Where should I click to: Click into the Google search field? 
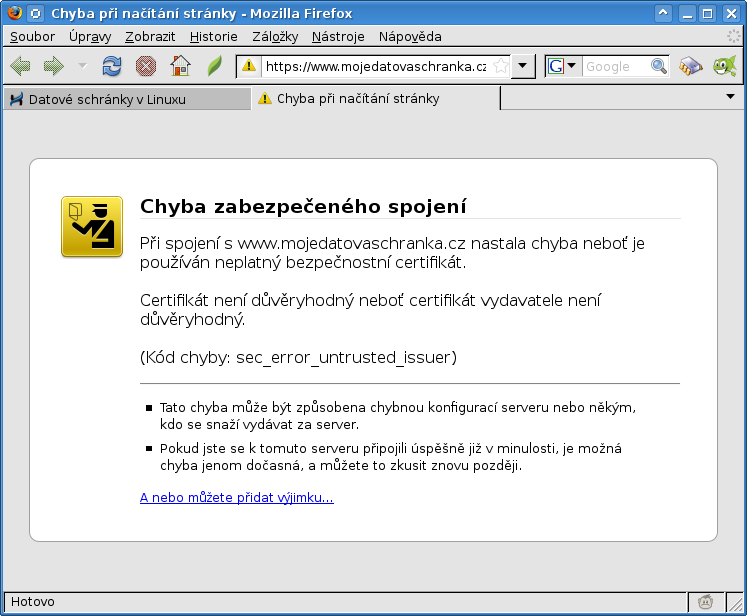click(x=616, y=66)
